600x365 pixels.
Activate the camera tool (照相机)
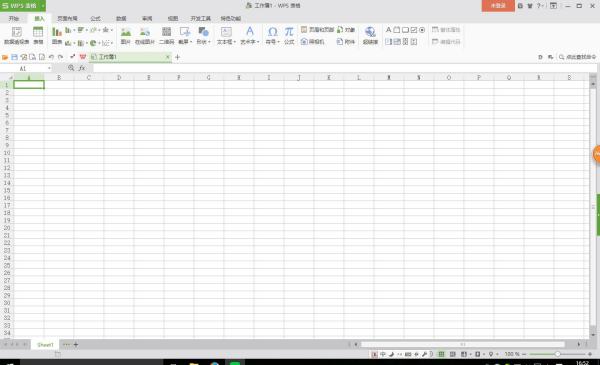click(313, 41)
